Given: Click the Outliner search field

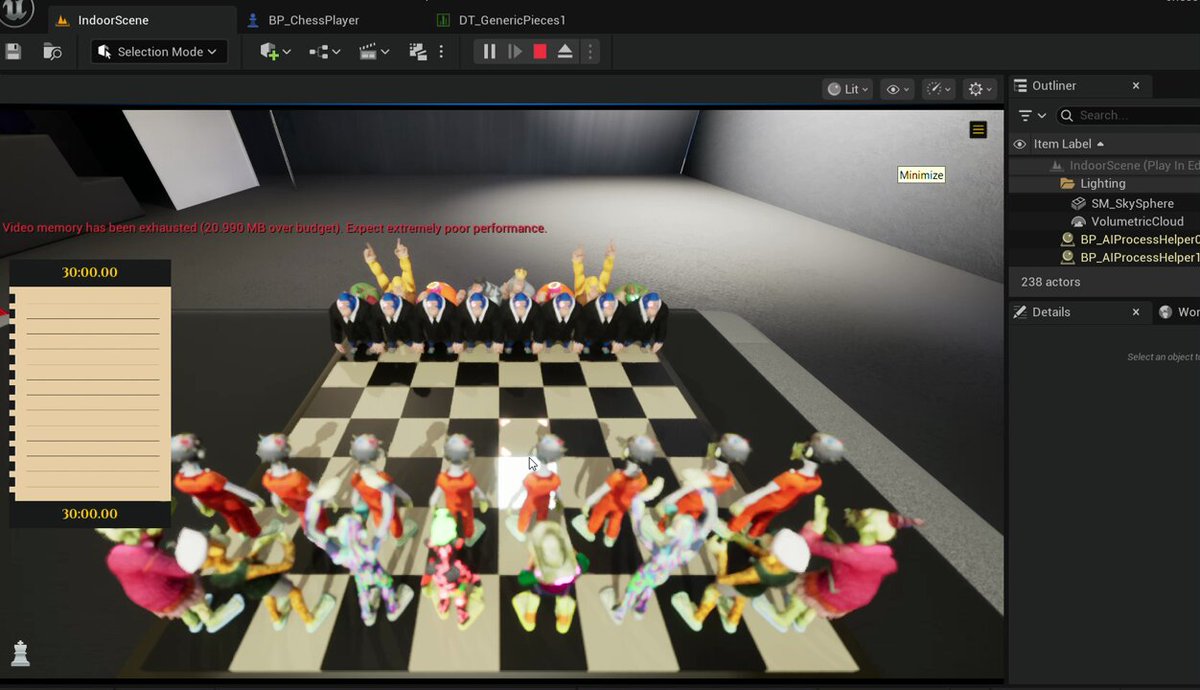Looking at the screenshot, I should pos(1130,115).
